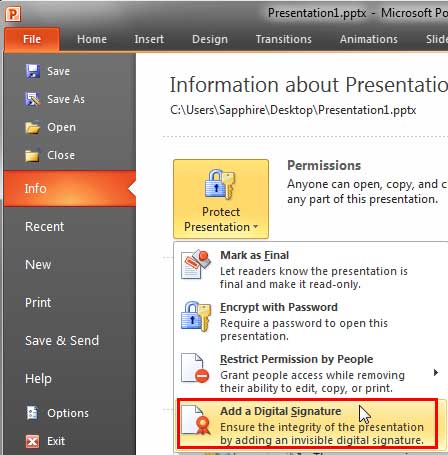Choose Add a Digital Signature title

(x=280, y=411)
